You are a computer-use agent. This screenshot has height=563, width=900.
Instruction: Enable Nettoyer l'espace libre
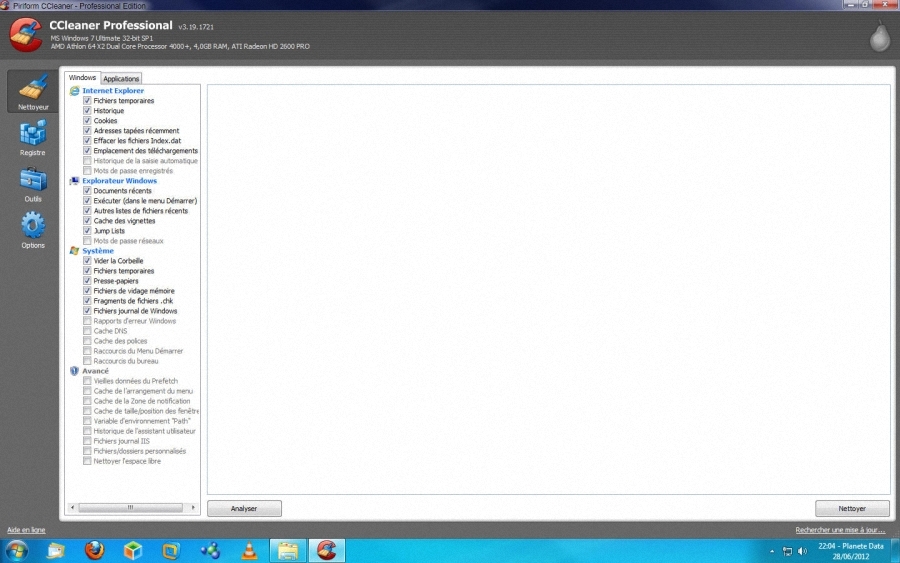click(x=87, y=461)
